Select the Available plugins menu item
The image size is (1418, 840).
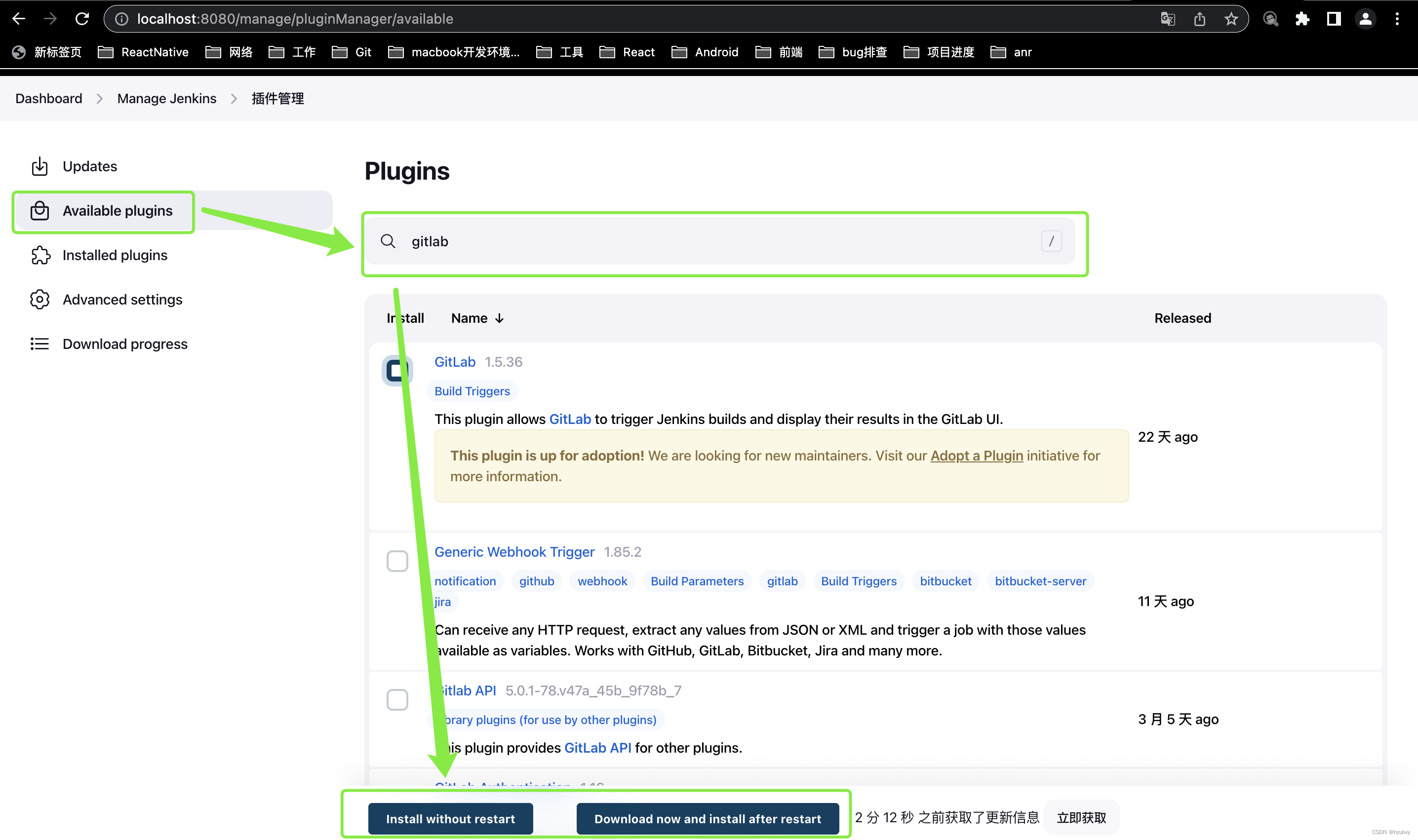click(x=117, y=210)
